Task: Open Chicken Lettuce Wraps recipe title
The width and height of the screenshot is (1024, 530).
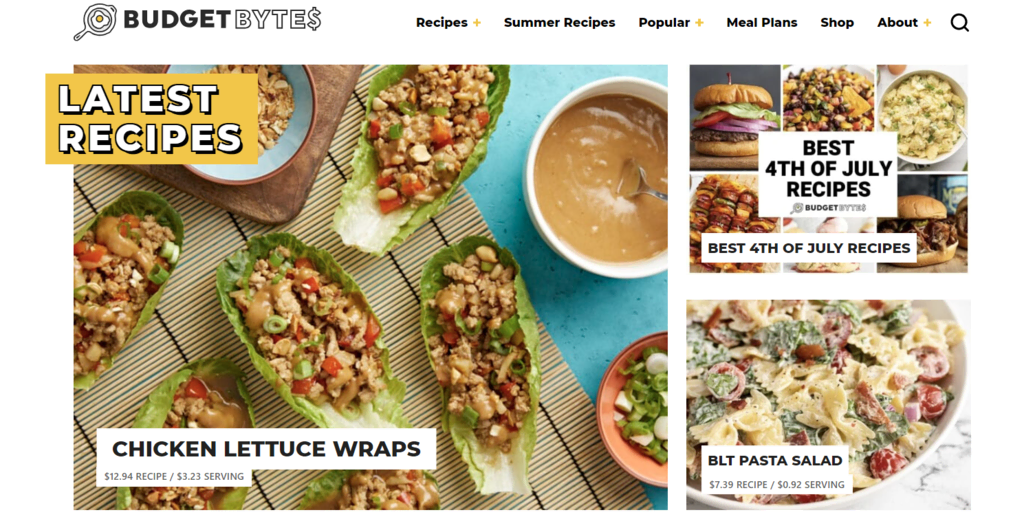Action: [x=266, y=449]
